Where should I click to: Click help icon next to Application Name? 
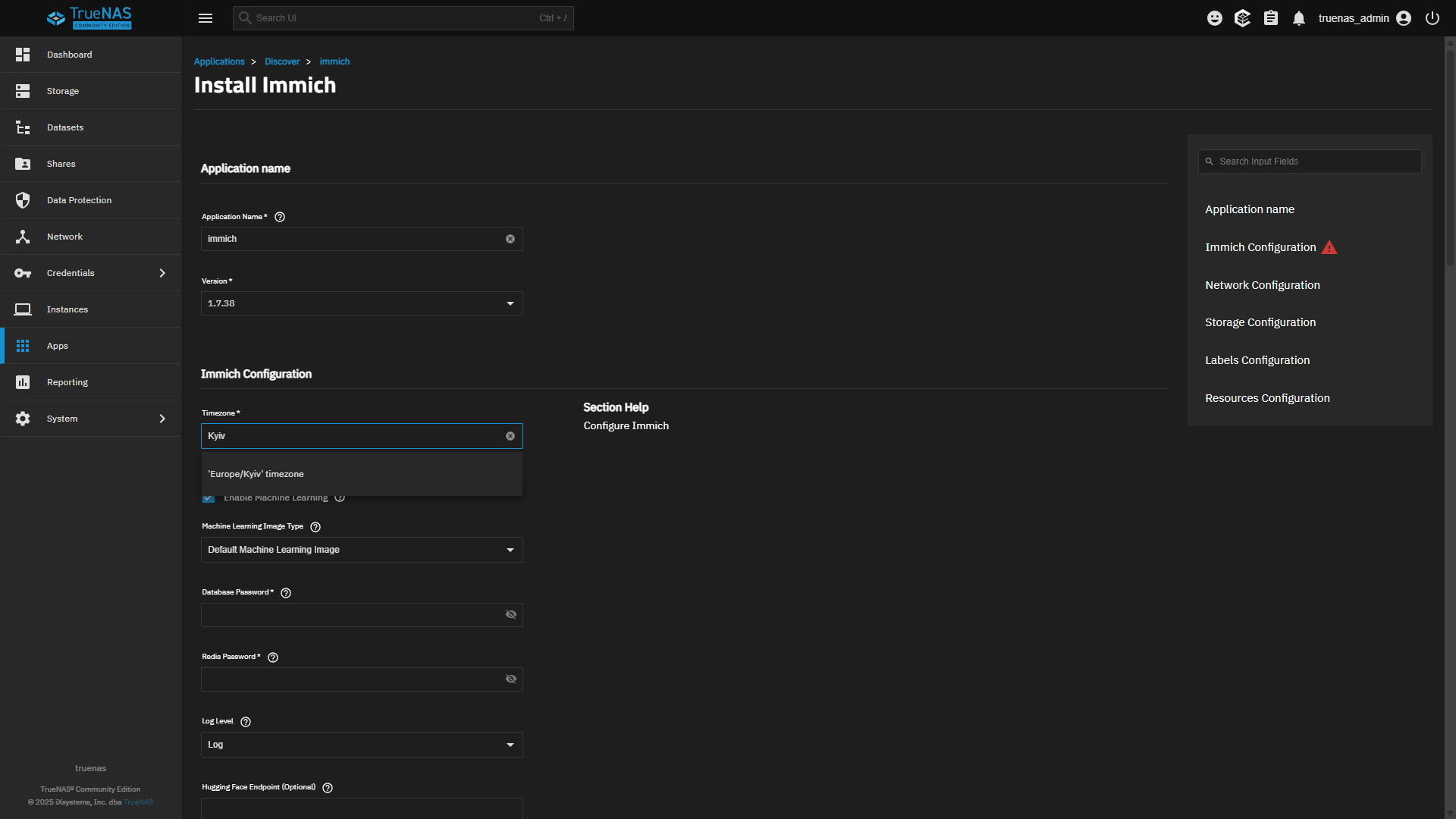[x=280, y=217]
